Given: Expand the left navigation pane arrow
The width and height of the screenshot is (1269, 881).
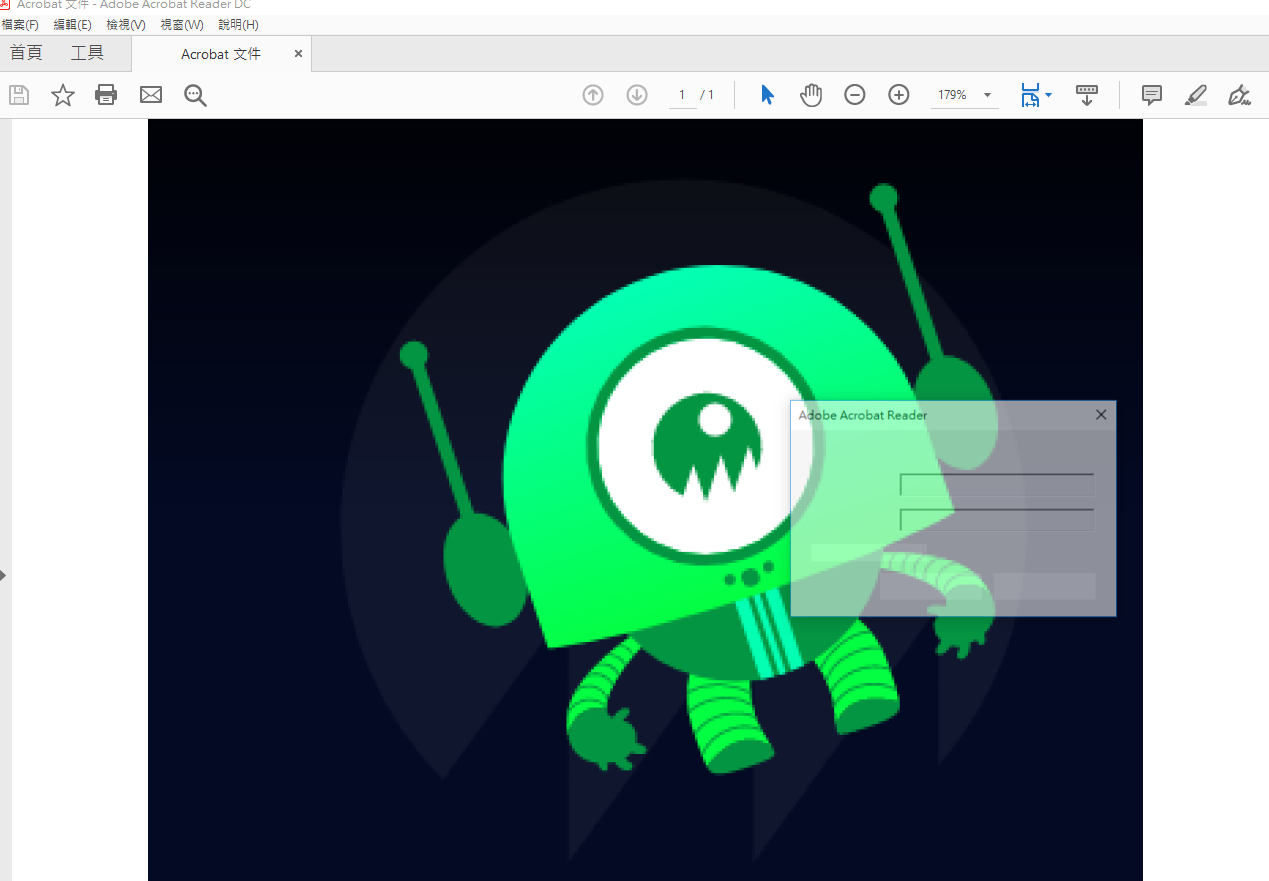Looking at the screenshot, I should tap(3, 575).
